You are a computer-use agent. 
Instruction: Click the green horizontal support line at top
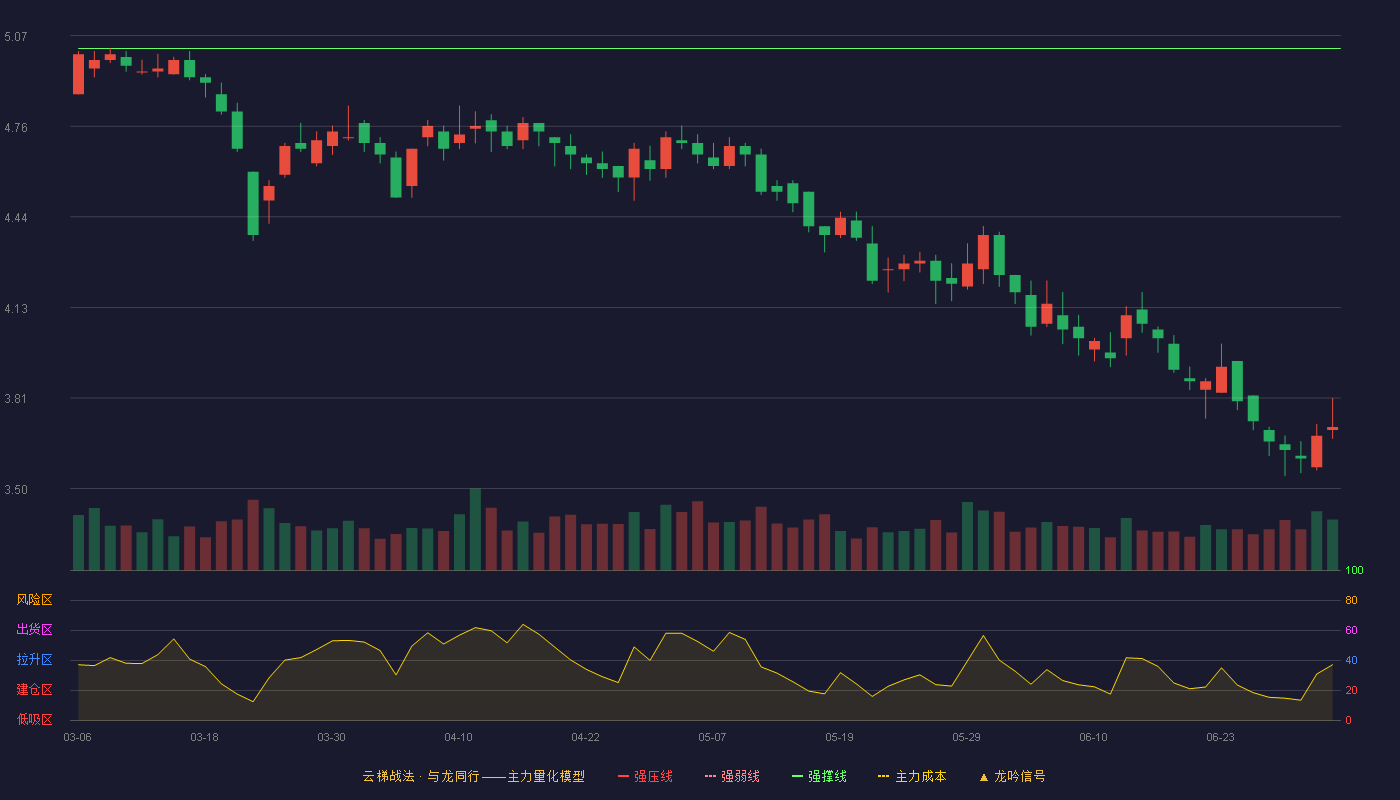click(709, 48)
